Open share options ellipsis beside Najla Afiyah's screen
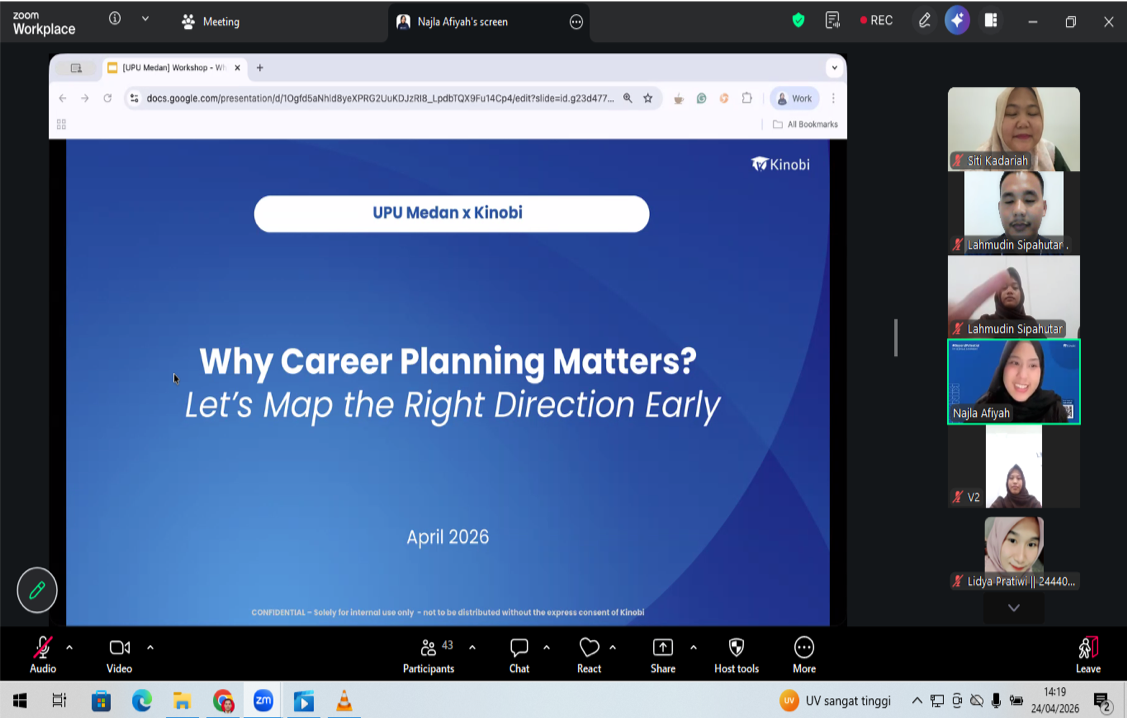 (x=576, y=22)
